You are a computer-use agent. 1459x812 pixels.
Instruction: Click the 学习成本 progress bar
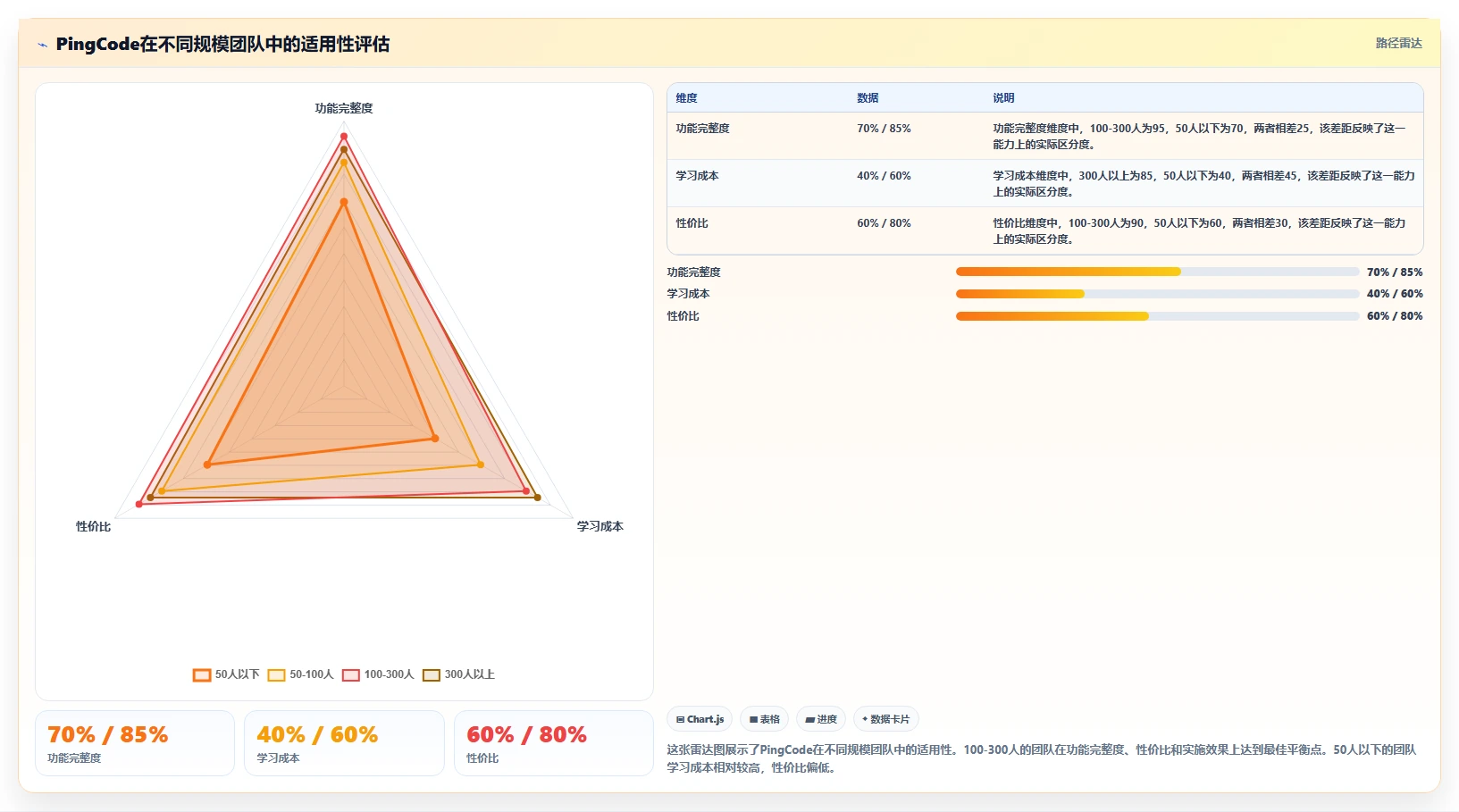coord(1157,294)
